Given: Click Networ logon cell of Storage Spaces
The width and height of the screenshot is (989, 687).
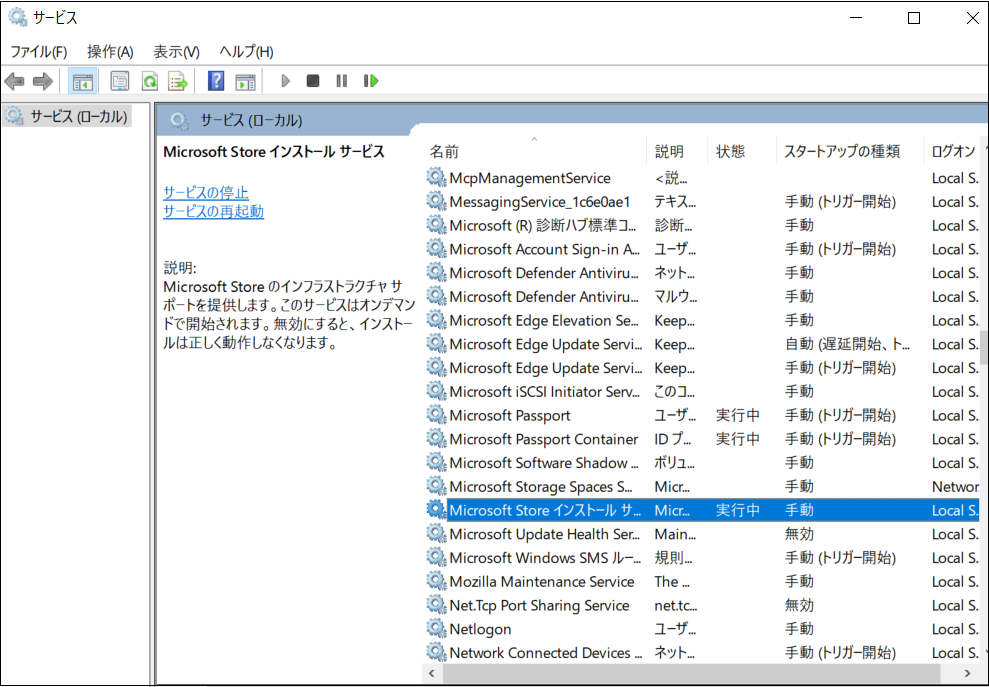Looking at the screenshot, I should [x=955, y=486].
